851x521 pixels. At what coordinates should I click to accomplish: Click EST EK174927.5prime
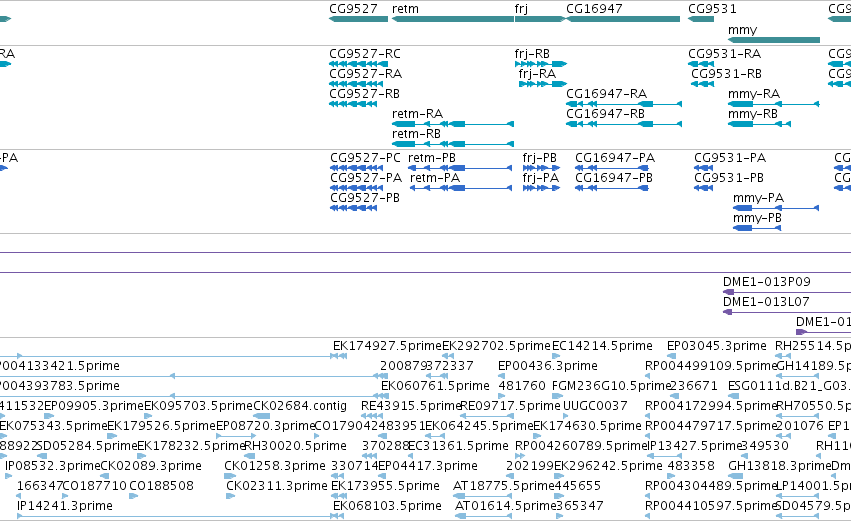(387, 346)
